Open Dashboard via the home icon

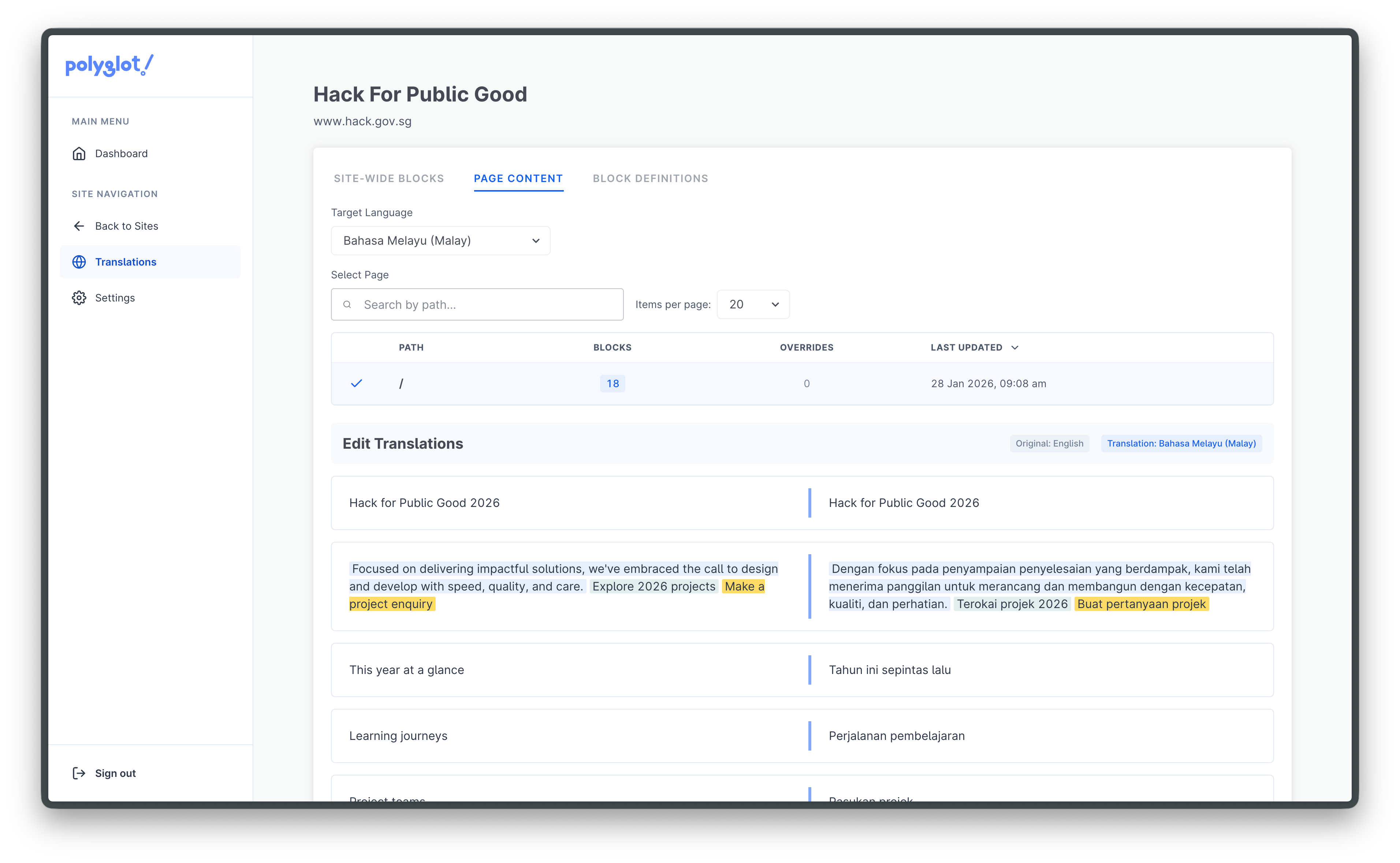(x=79, y=153)
